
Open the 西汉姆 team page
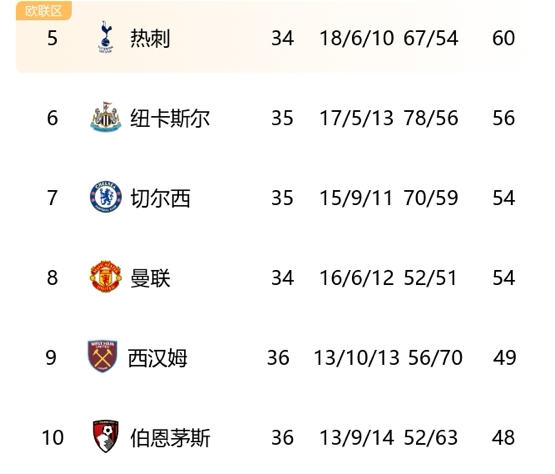pyautogui.click(x=158, y=358)
